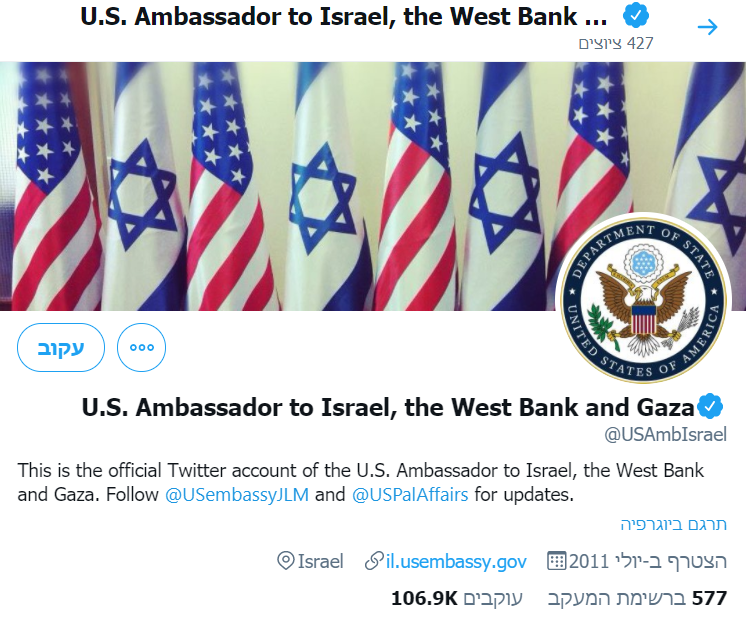Click the verified badge in the top header
This screenshot has height=617, width=746.
tap(636, 16)
